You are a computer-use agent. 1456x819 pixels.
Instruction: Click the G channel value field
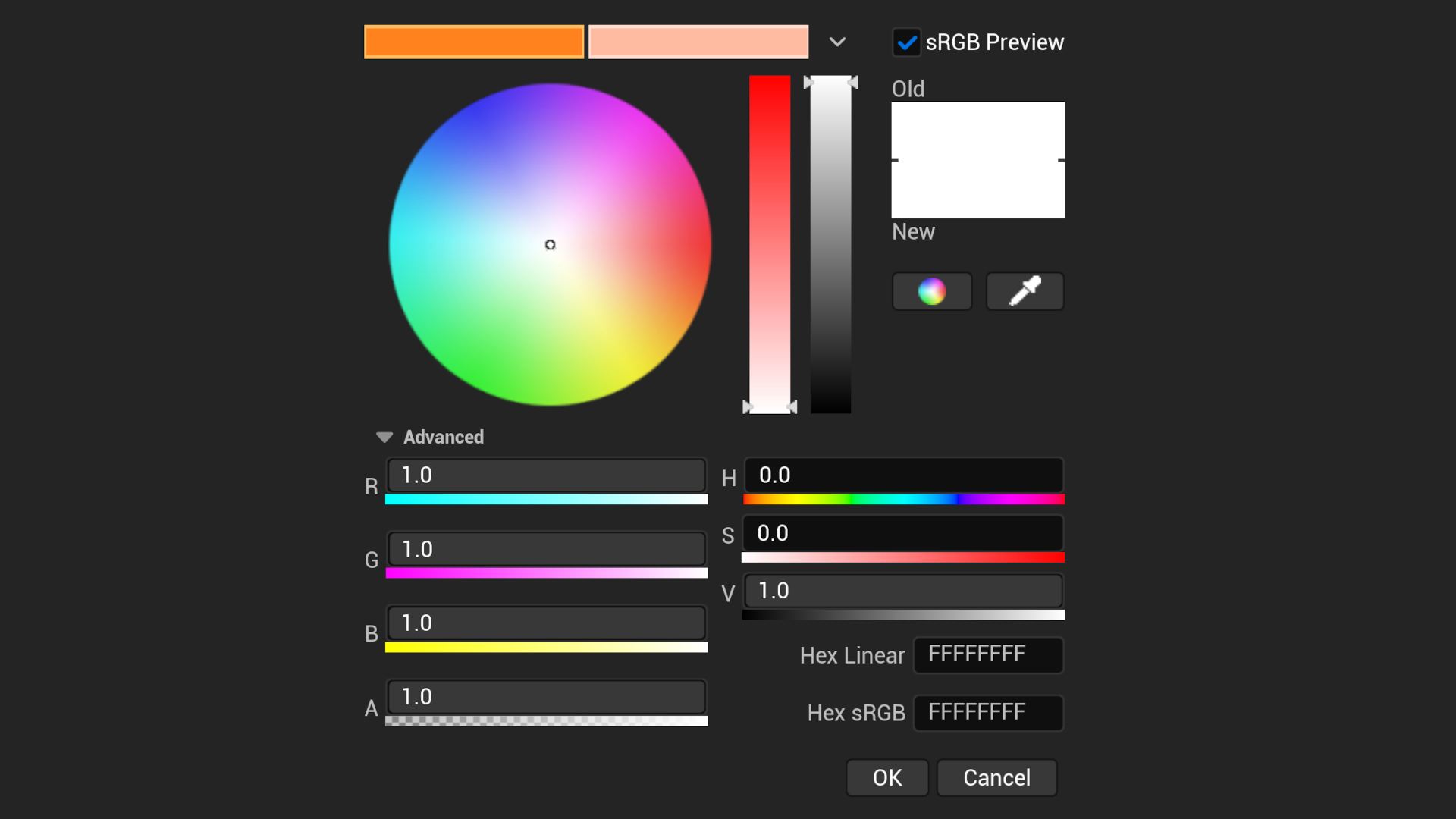pos(546,549)
